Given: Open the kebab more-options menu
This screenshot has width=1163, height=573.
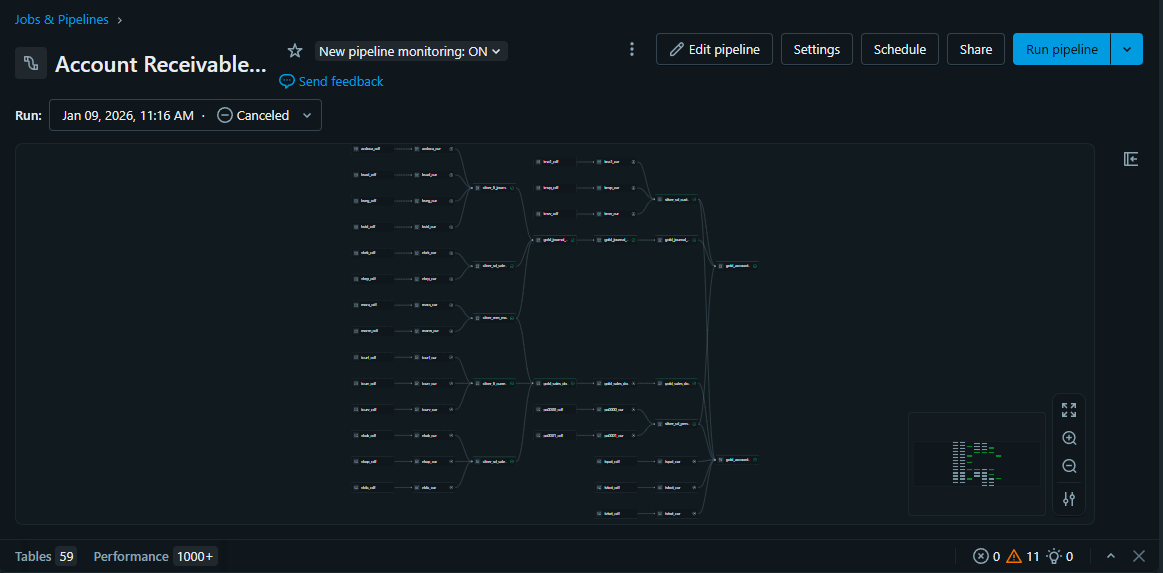Looking at the screenshot, I should pyautogui.click(x=631, y=50).
